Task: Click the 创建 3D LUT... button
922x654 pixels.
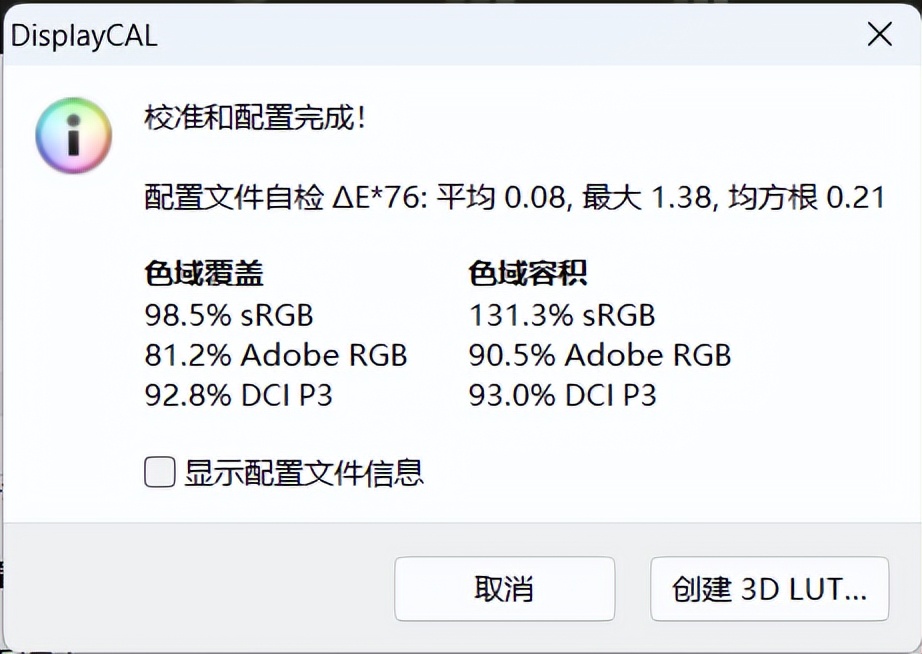Action: pyautogui.click(x=770, y=589)
